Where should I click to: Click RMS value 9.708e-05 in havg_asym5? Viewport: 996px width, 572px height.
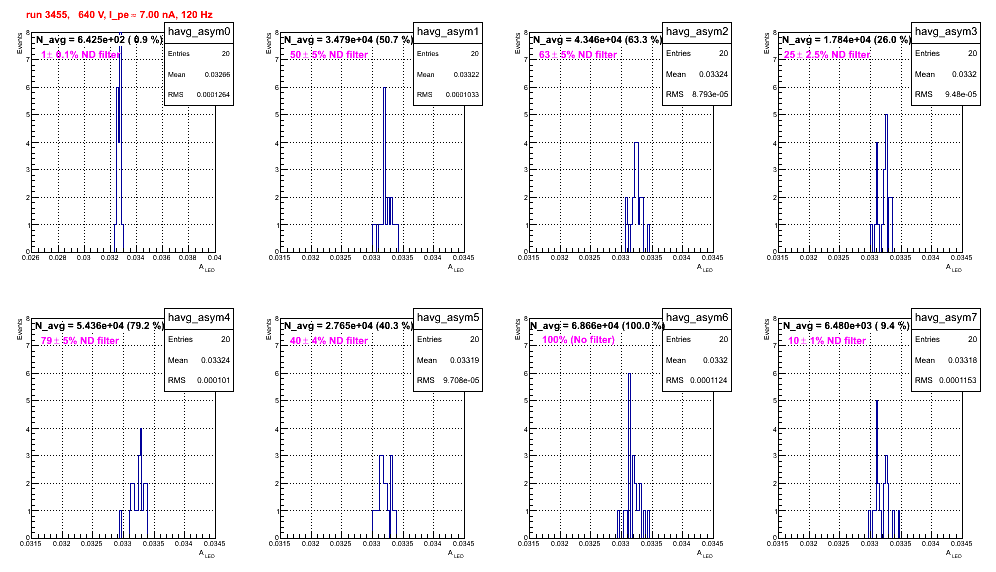pos(461,380)
